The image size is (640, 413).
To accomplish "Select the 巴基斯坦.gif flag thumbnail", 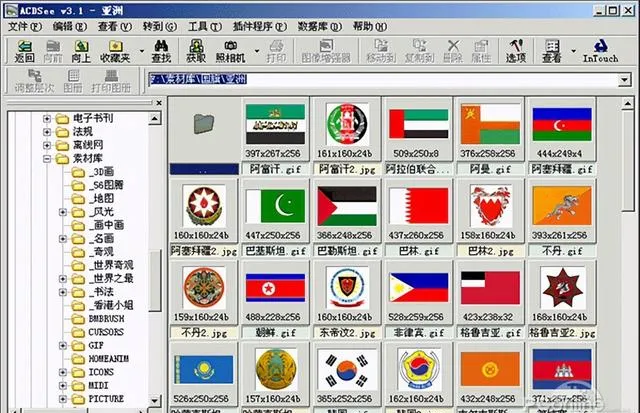I will click(276, 206).
